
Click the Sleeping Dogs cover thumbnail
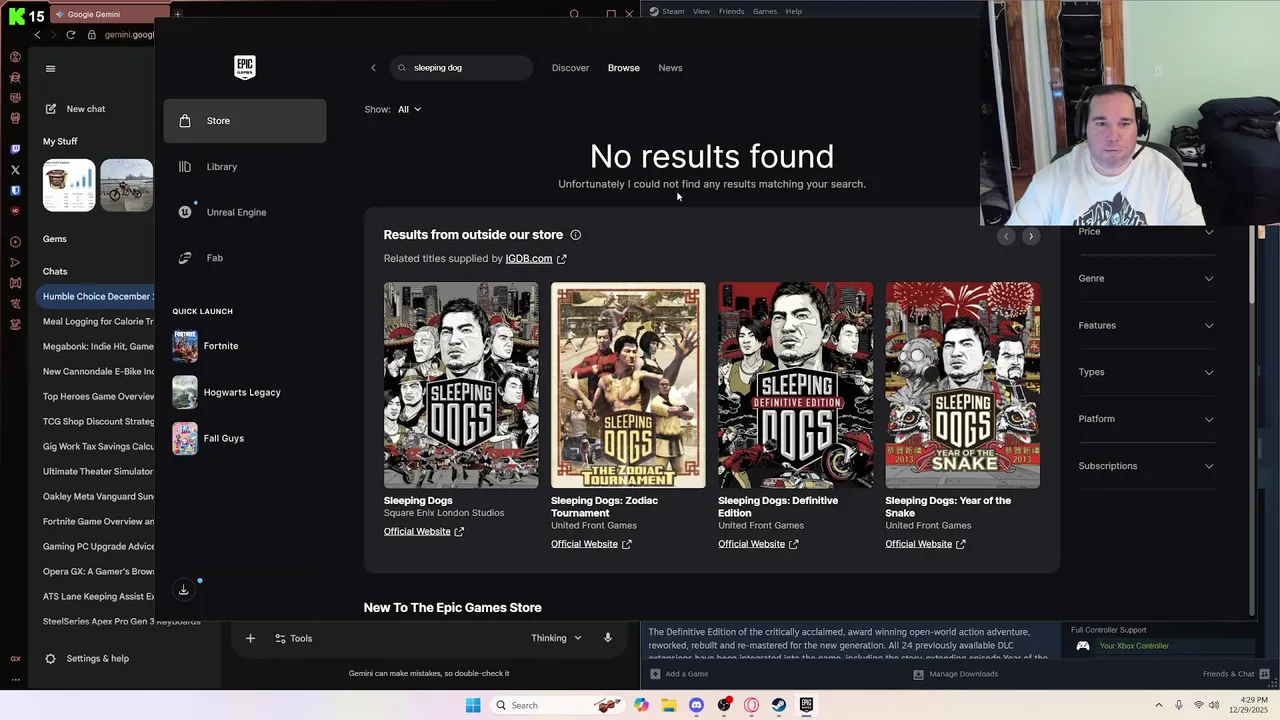pos(461,385)
